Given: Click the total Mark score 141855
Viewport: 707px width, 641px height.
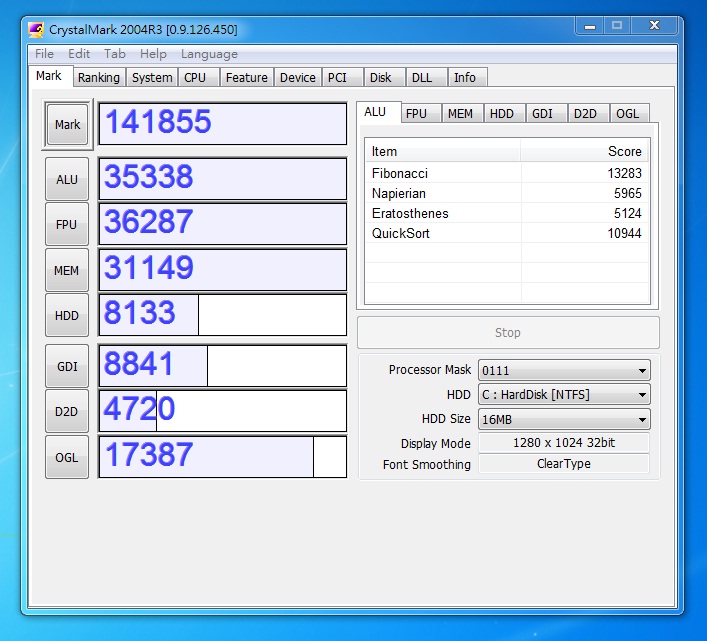Looking at the screenshot, I should [x=223, y=124].
